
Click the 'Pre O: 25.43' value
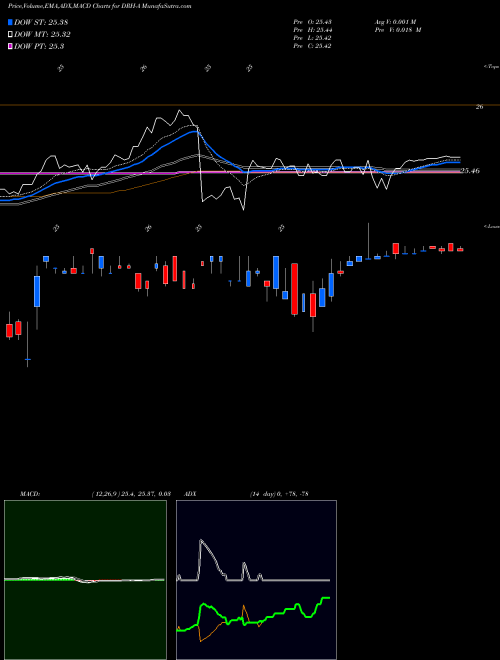coord(312,22)
